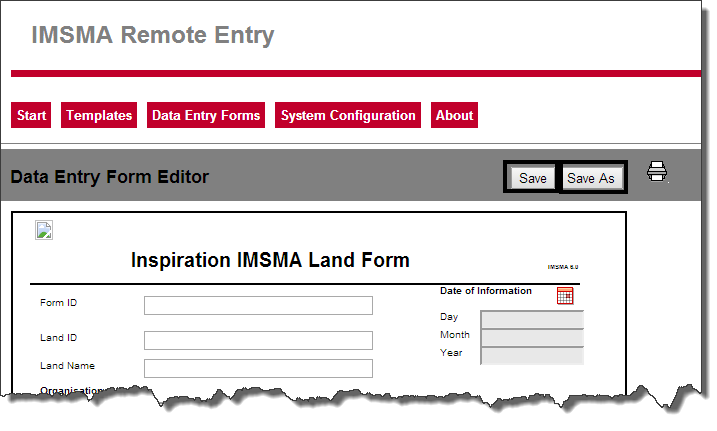Screen dimensions: 717x431
Task: Go to the Start menu item
Action: [x=32, y=116]
